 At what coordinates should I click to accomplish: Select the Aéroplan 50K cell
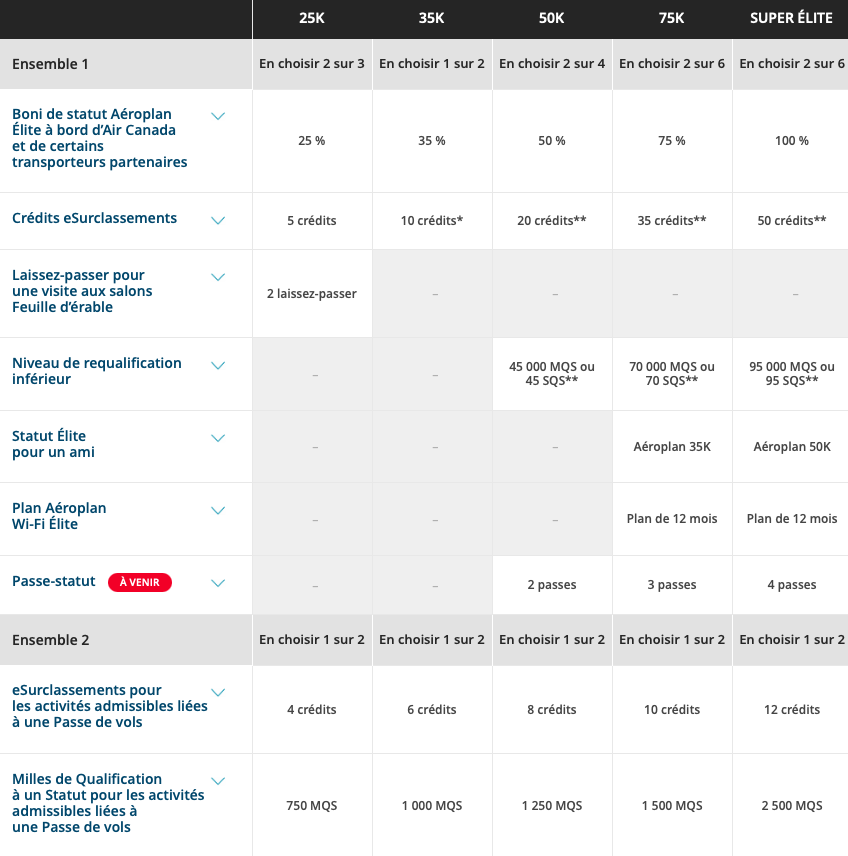tap(791, 446)
